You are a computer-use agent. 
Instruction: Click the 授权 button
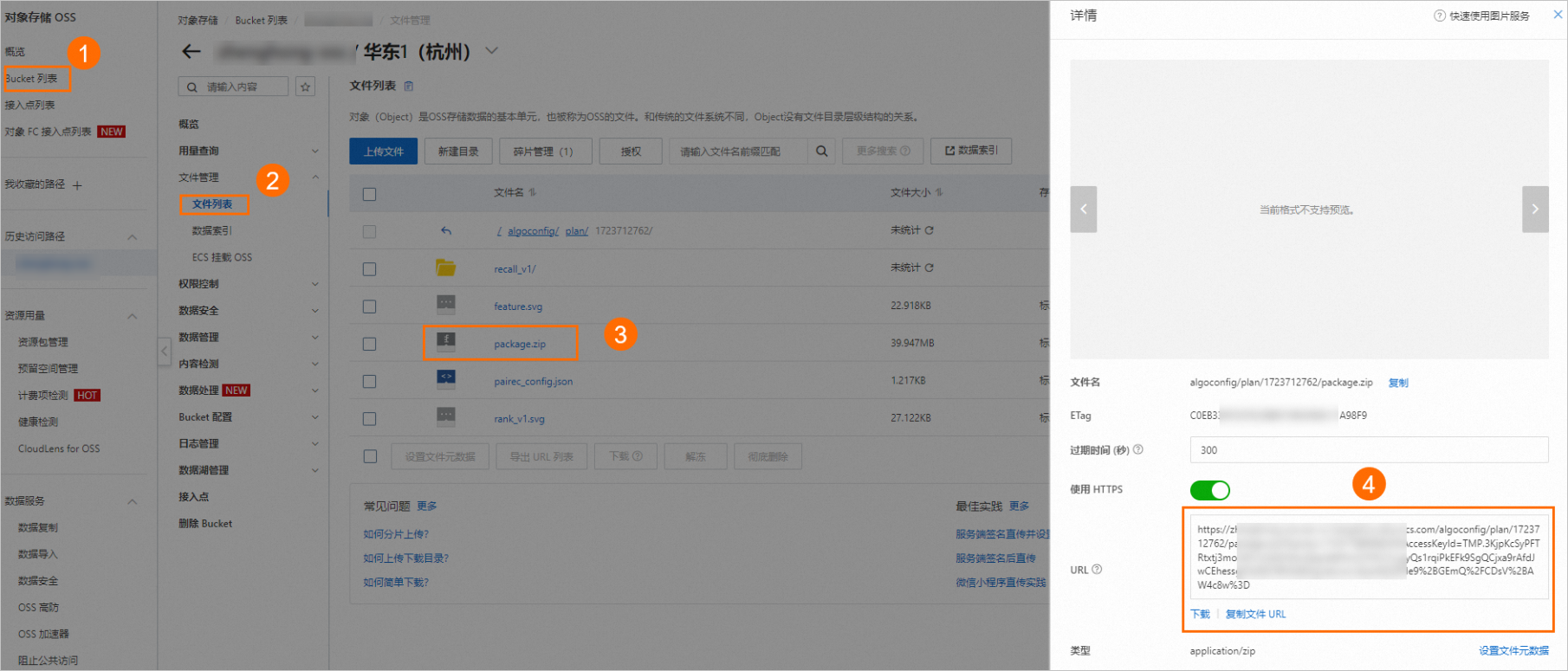pyautogui.click(x=631, y=152)
